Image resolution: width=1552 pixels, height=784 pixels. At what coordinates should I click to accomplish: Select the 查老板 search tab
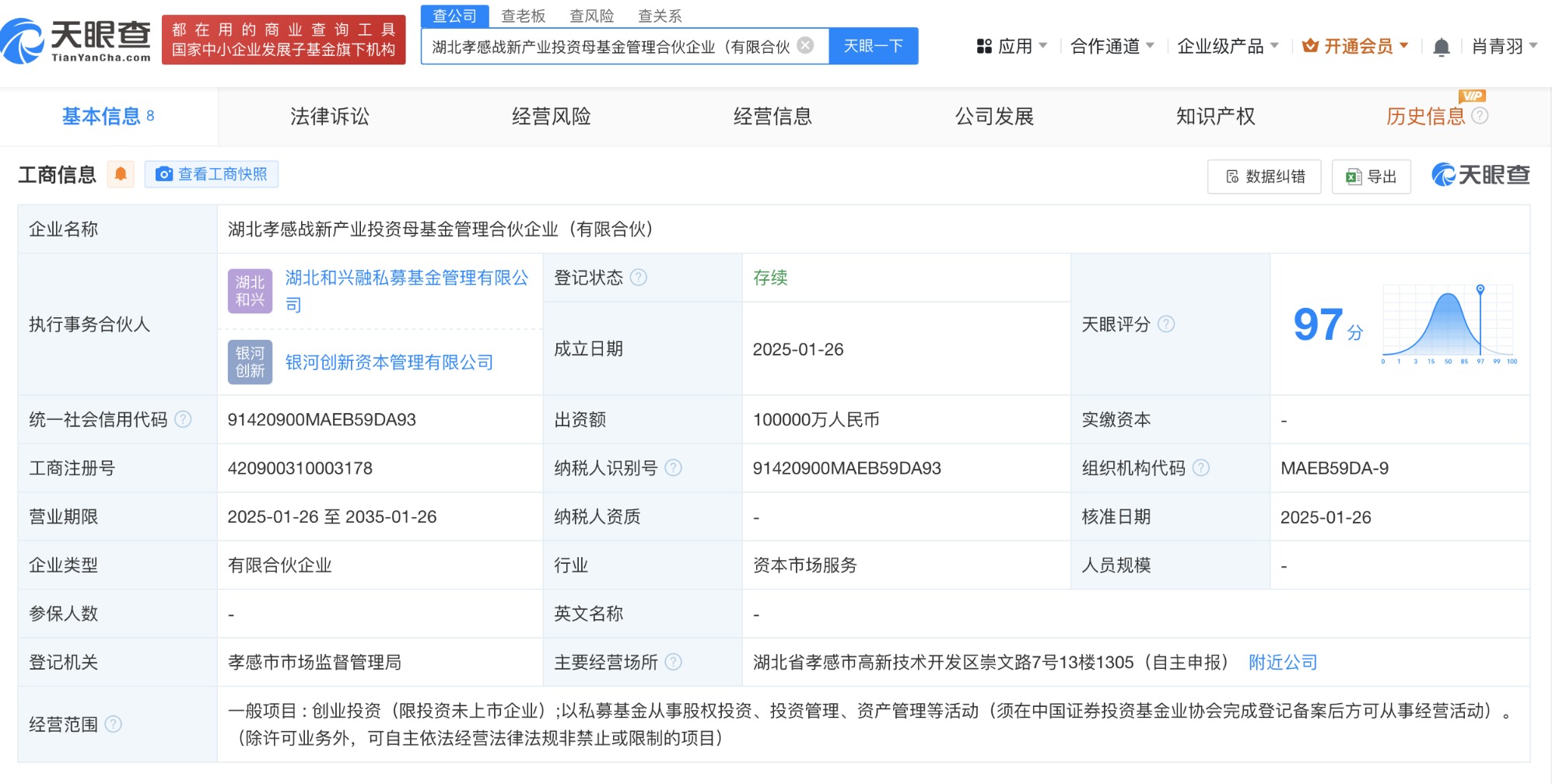tap(523, 16)
